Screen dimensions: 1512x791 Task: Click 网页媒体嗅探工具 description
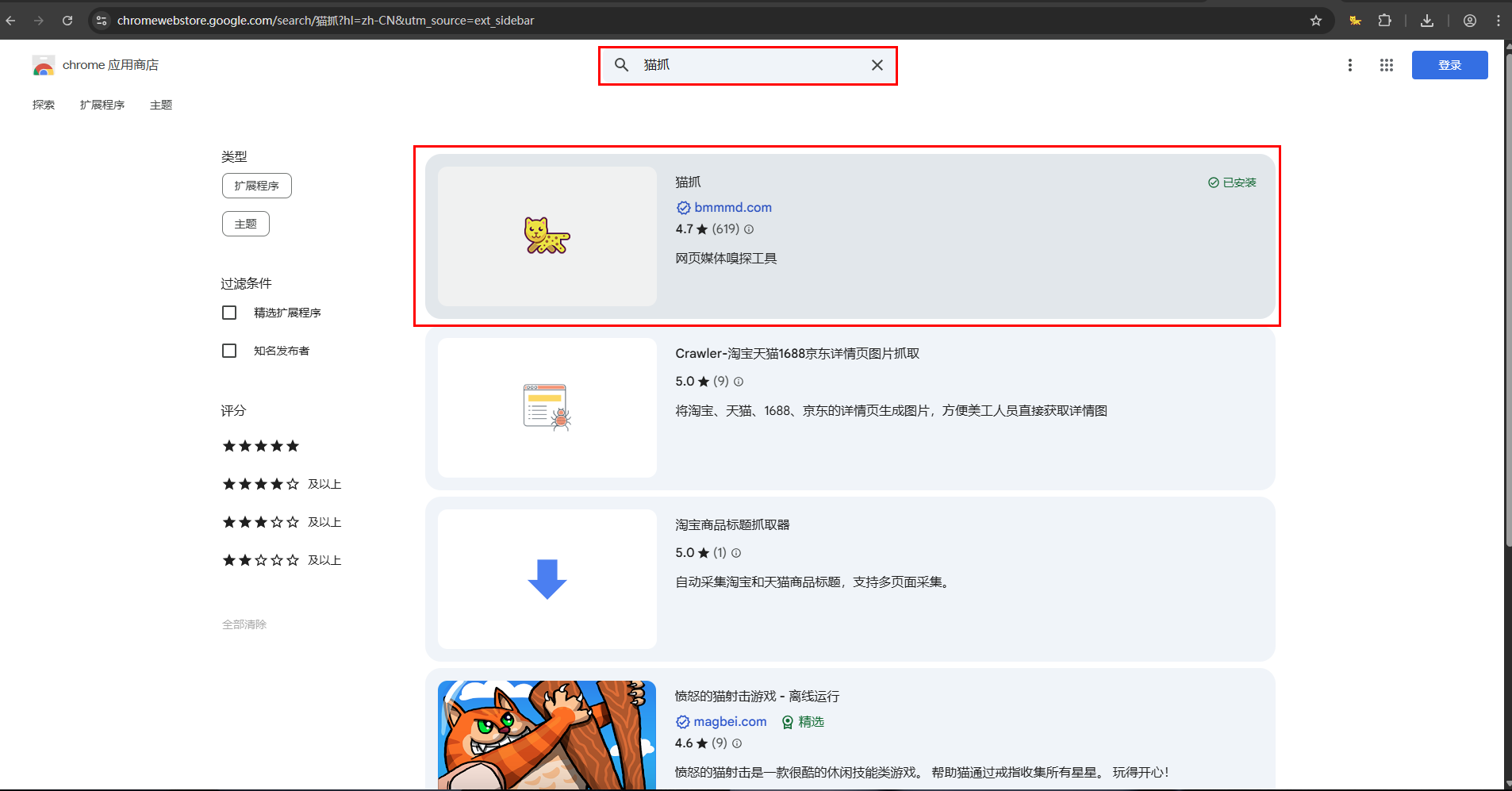click(x=726, y=259)
